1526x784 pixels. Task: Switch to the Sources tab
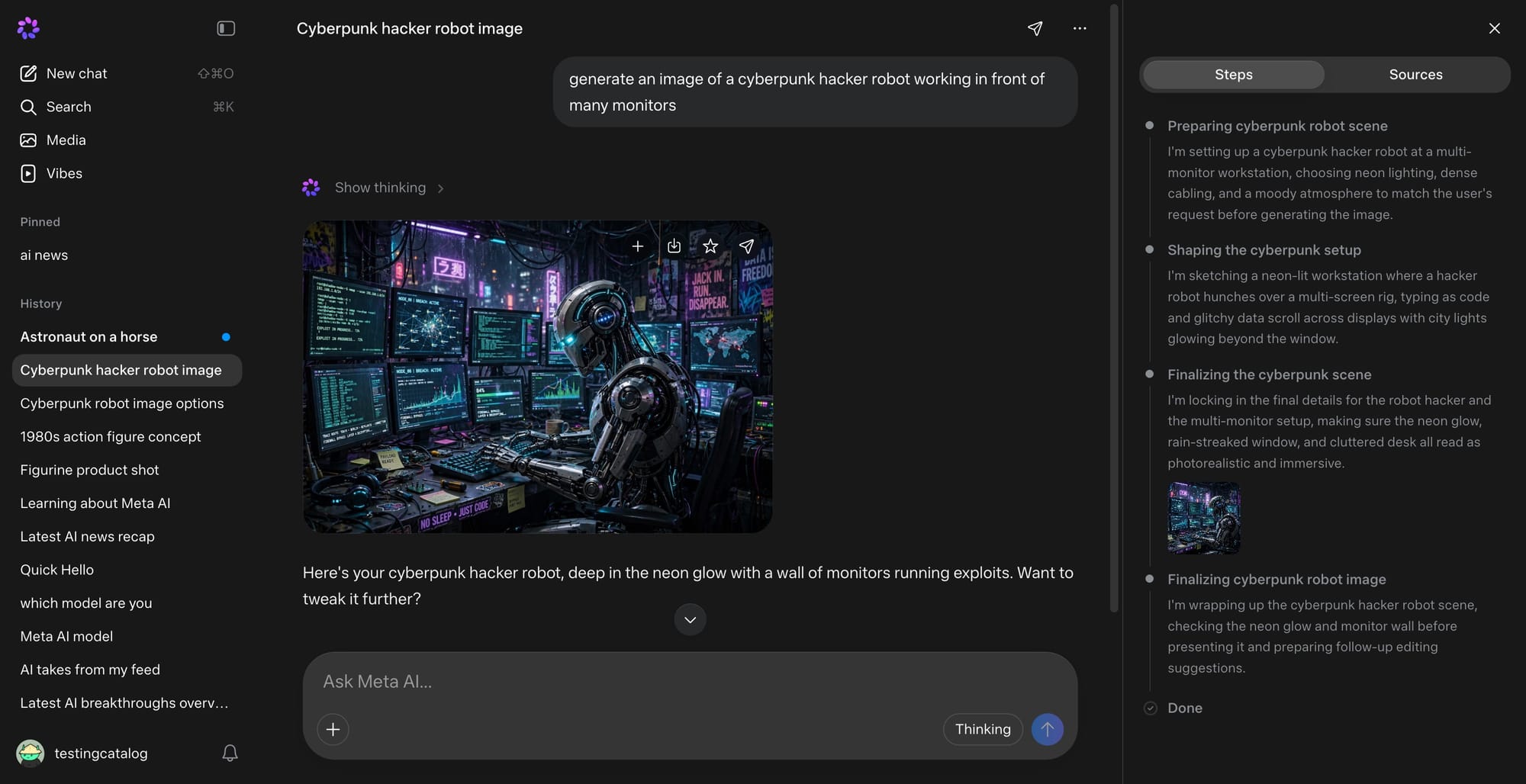tap(1415, 75)
